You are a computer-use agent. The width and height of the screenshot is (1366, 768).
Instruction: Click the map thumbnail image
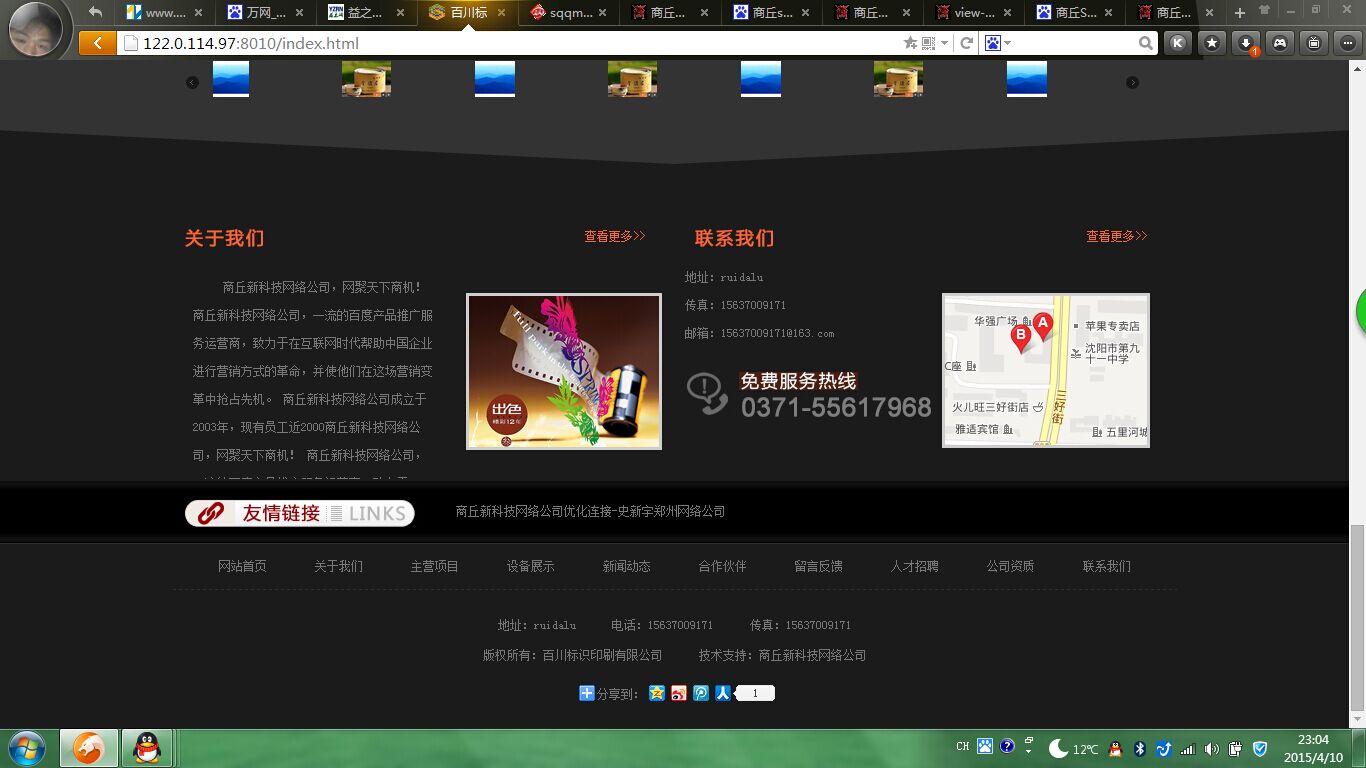click(1046, 370)
